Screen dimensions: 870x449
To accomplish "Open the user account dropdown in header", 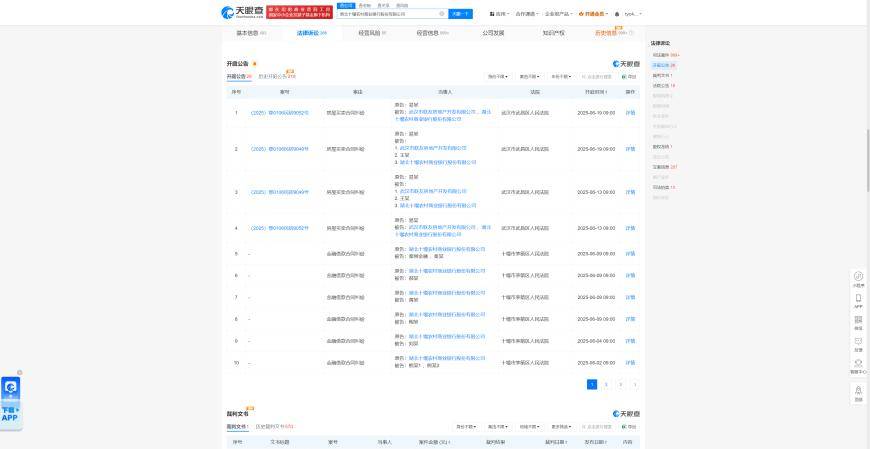I will click(633, 14).
